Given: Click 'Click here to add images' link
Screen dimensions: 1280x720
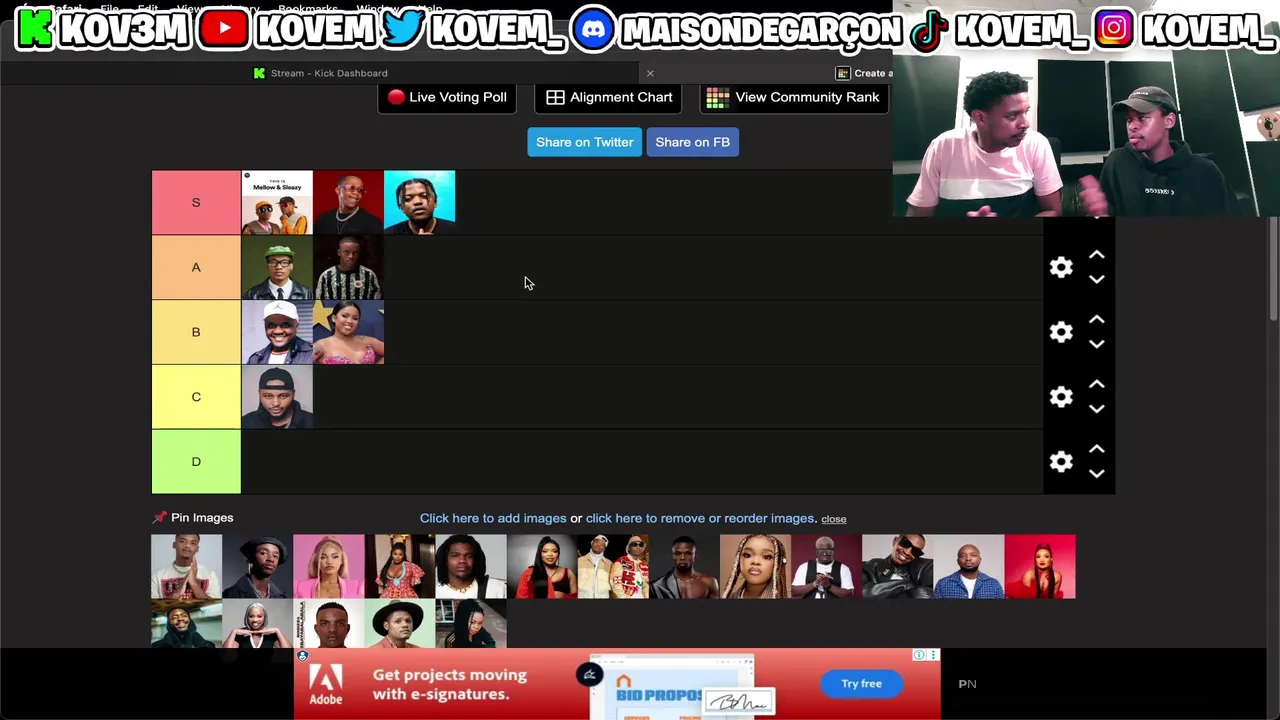Looking at the screenshot, I should pyautogui.click(x=493, y=518).
